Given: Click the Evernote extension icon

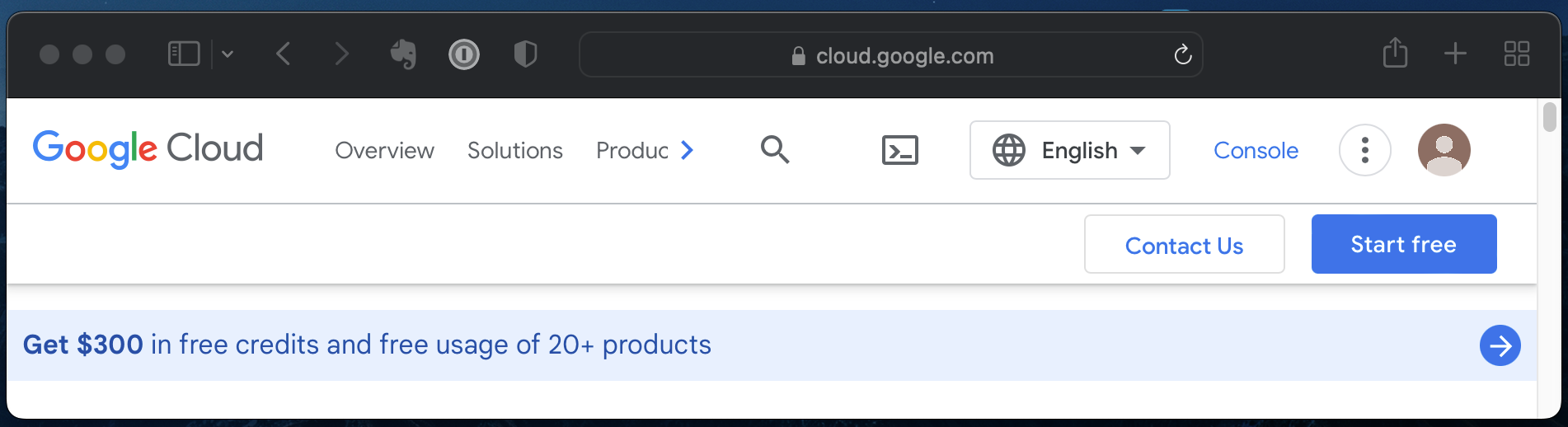Looking at the screenshot, I should pos(403,54).
